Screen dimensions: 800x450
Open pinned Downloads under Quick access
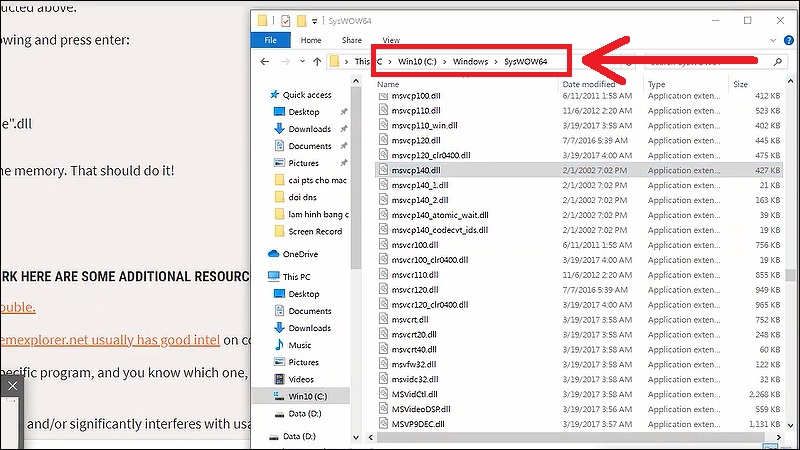click(309, 129)
